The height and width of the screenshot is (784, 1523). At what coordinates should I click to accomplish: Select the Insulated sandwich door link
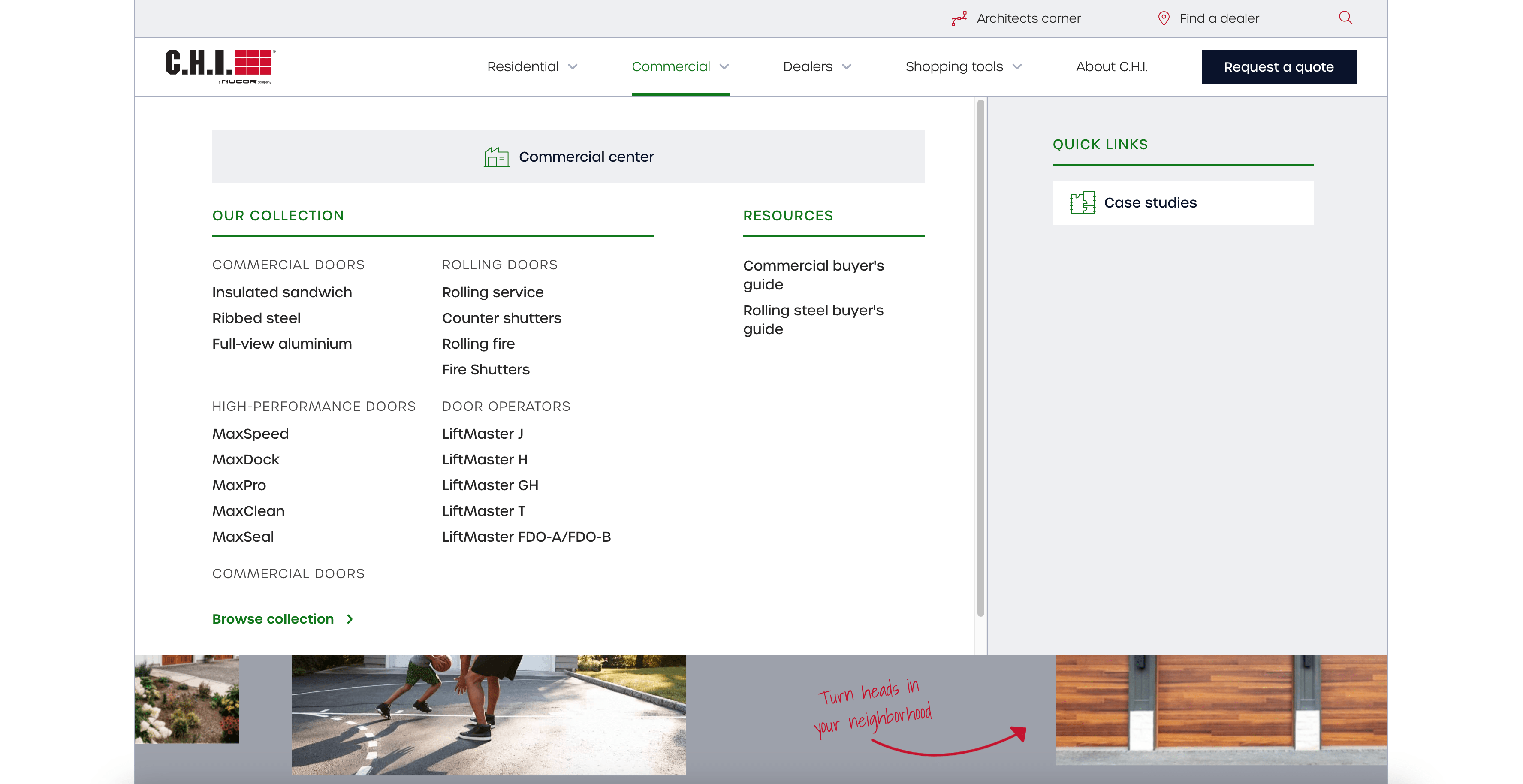click(282, 292)
